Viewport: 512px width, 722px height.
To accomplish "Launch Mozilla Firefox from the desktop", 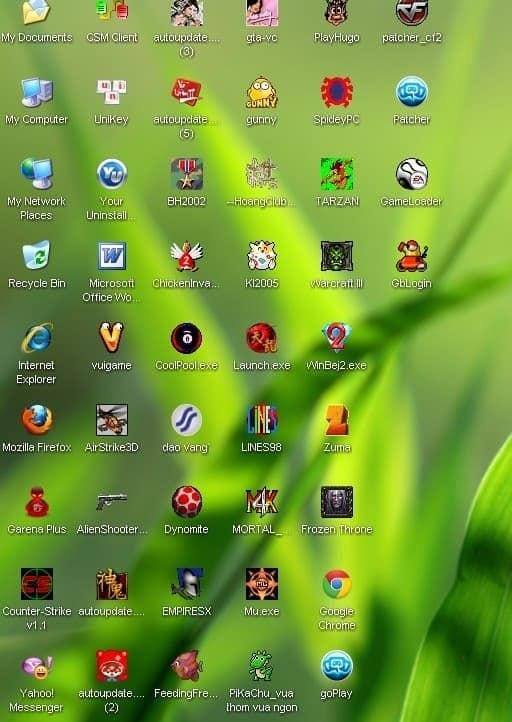I will [36, 419].
